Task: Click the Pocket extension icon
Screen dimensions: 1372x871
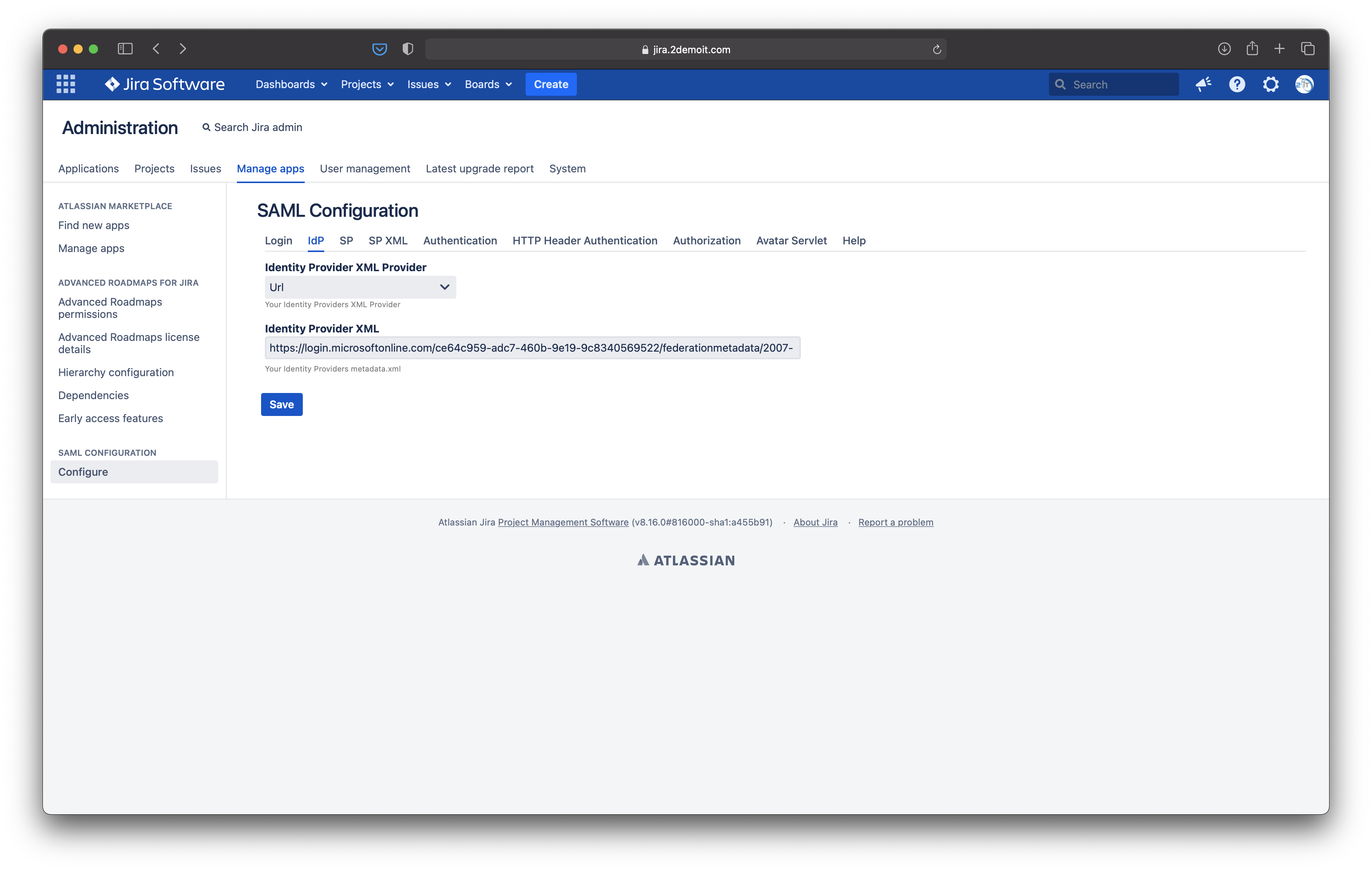Action: 379,49
